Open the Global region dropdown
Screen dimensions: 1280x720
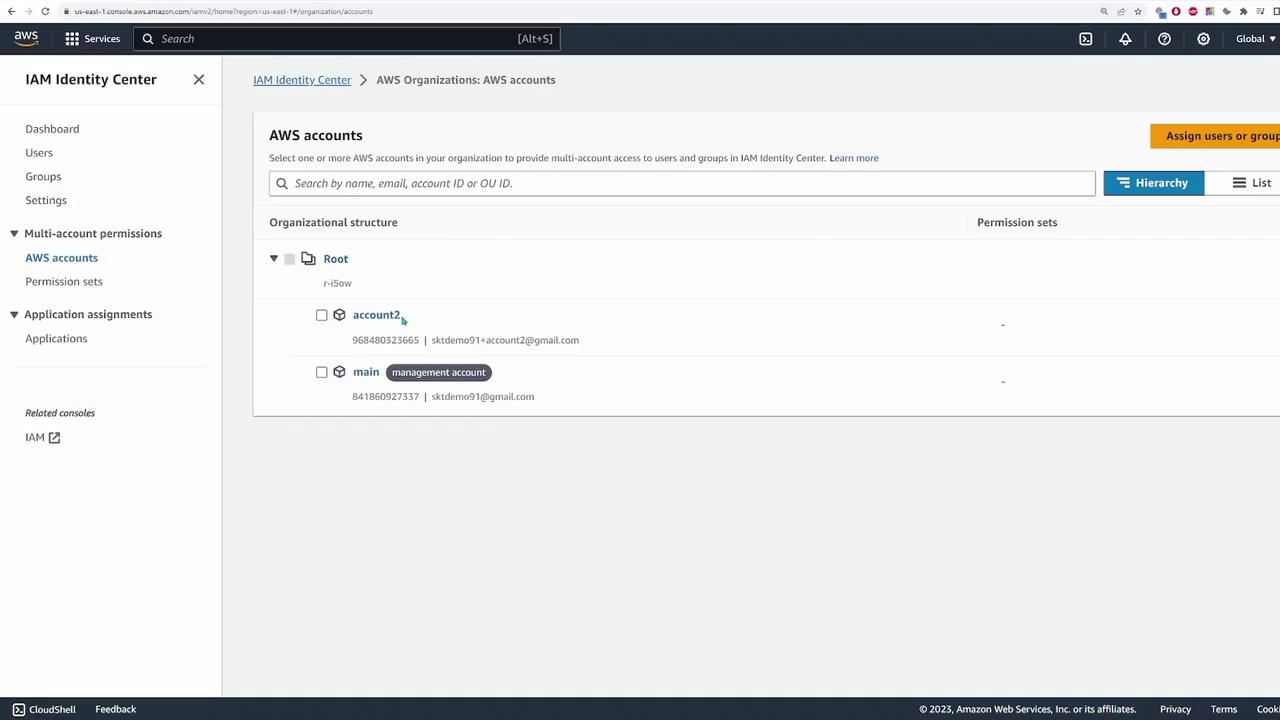coord(1256,39)
